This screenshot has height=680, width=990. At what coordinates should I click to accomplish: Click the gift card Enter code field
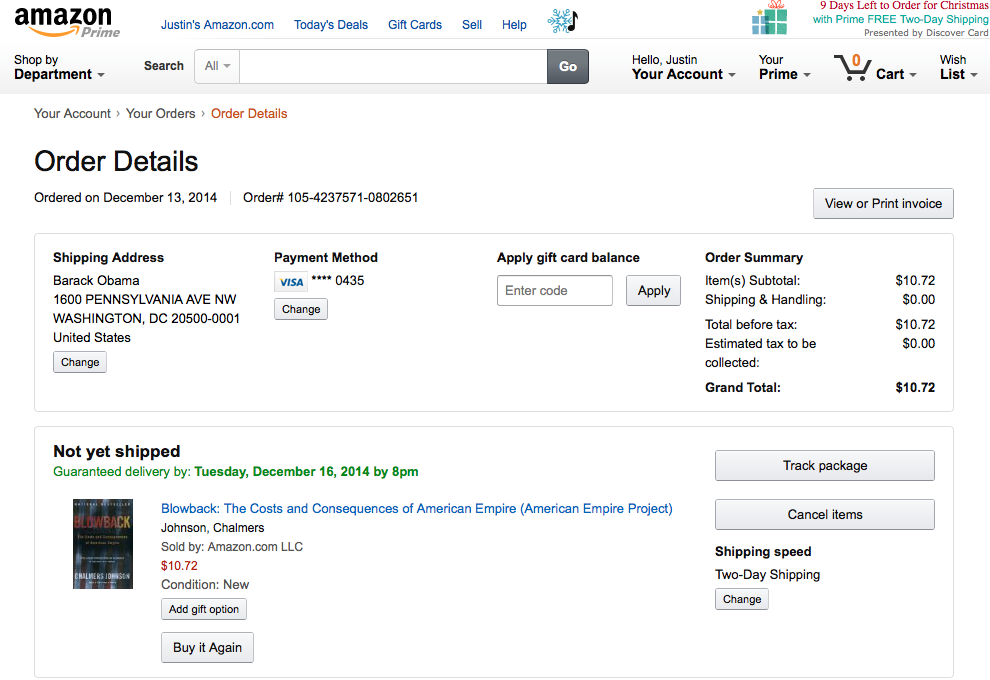point(555,290)
